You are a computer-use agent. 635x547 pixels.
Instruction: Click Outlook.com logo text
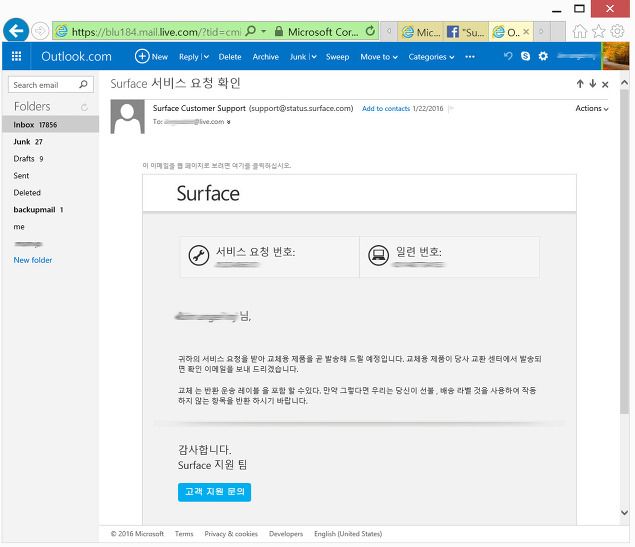pyautogui.click(x=76, y=56)
